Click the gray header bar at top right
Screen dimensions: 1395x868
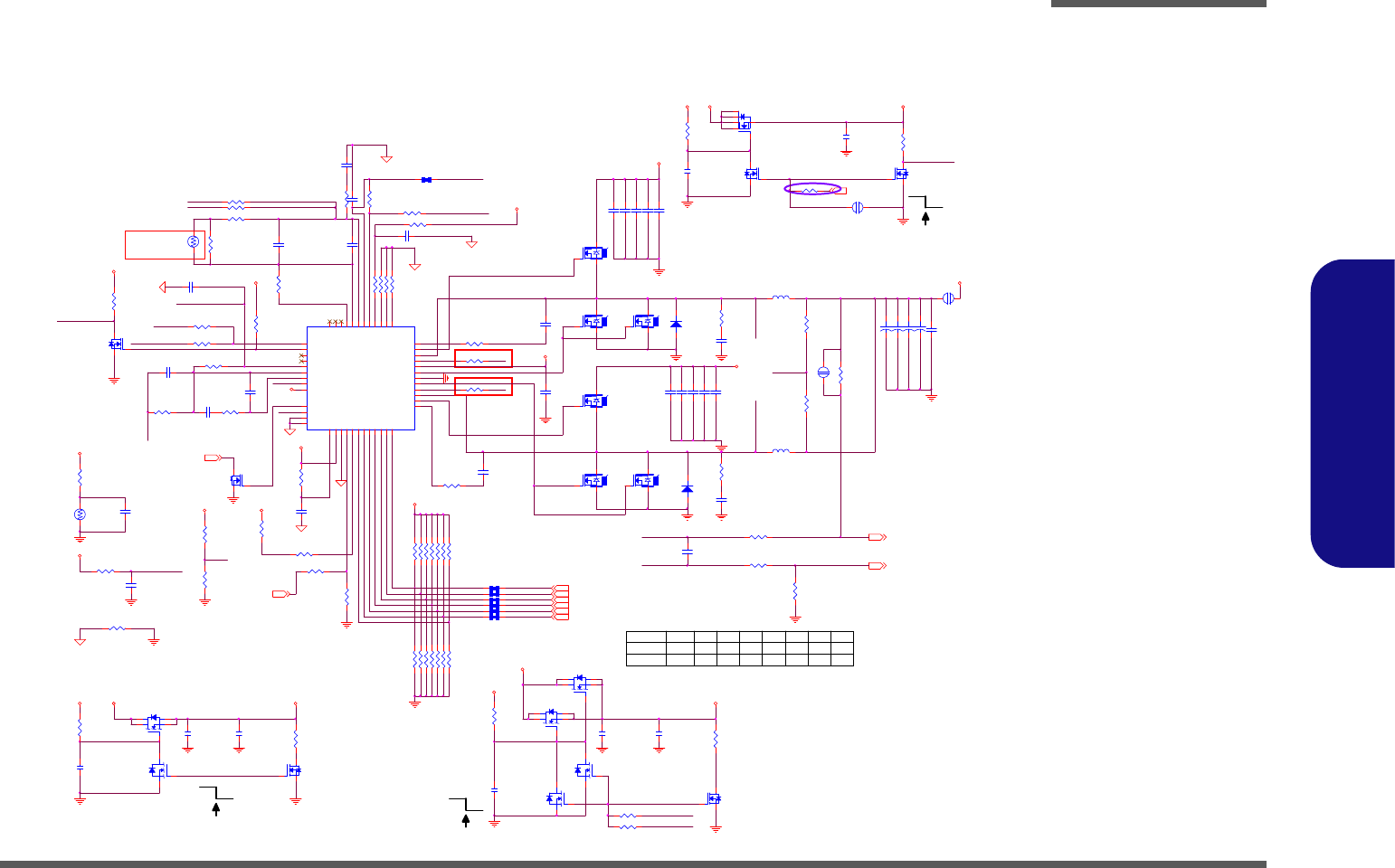pyautogui.click(x=1159, y=4)
